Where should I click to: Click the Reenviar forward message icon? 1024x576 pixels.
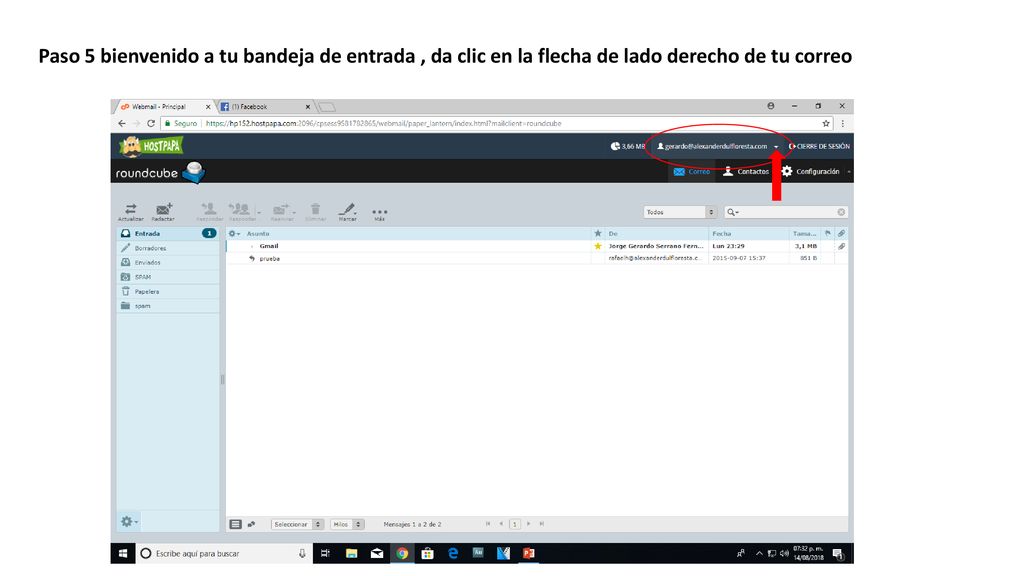(x=281, y=211)
